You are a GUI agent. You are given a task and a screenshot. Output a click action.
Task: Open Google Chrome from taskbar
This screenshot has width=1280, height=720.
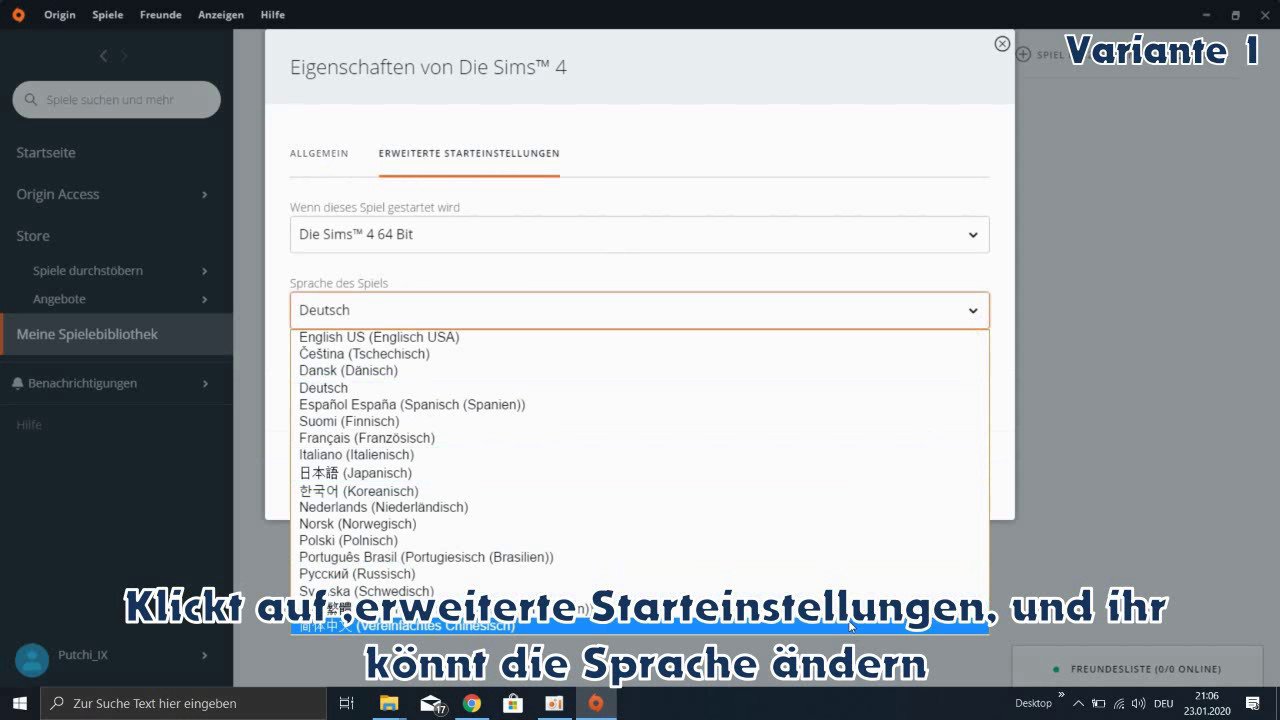[472, 703]
